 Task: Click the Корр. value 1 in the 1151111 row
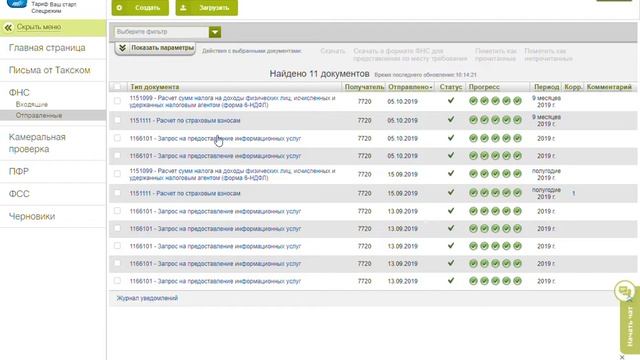pos(573,193)
